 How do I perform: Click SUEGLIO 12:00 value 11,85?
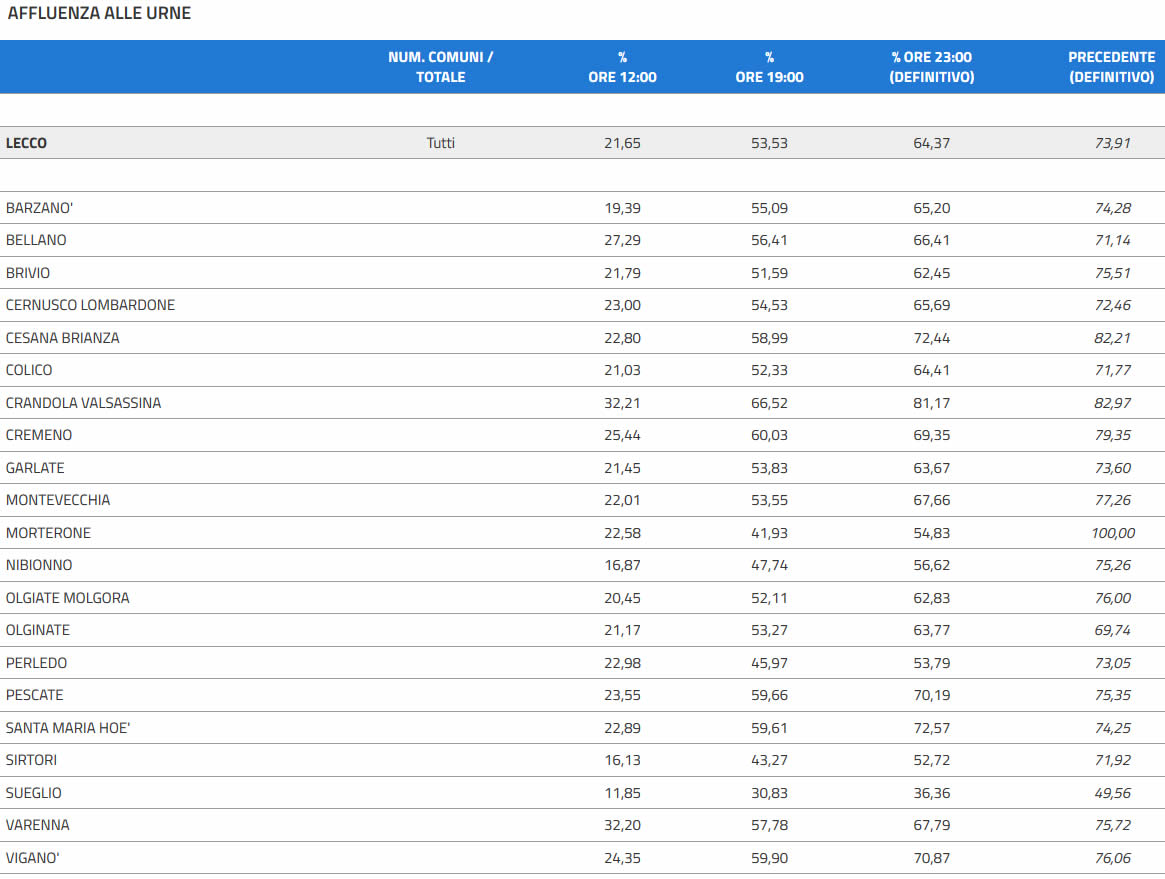coord(623,793)
